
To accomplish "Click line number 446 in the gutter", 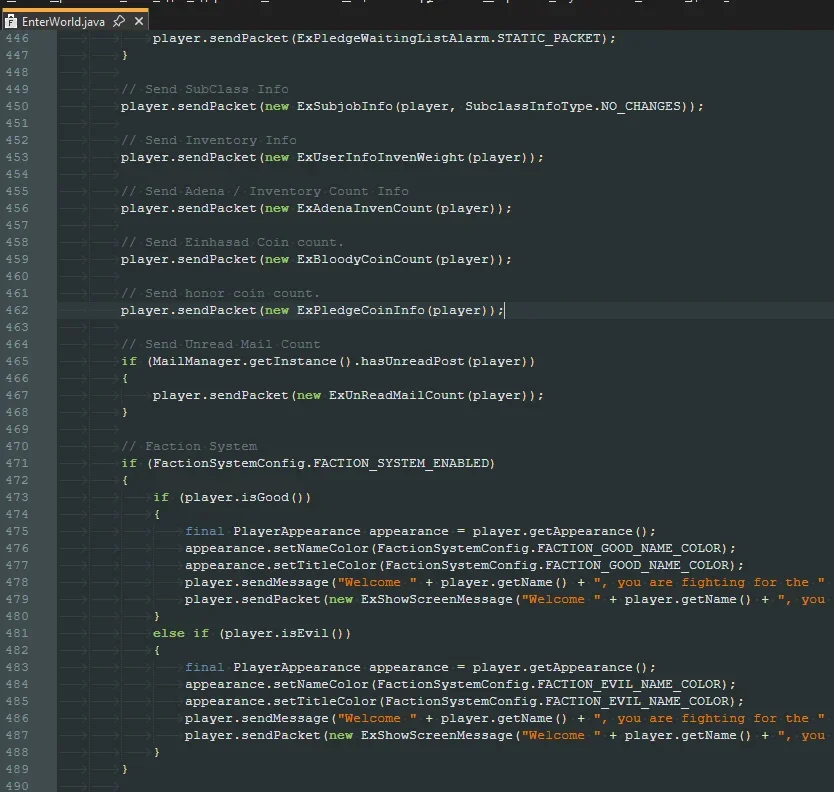I will [x=17, y=38].
